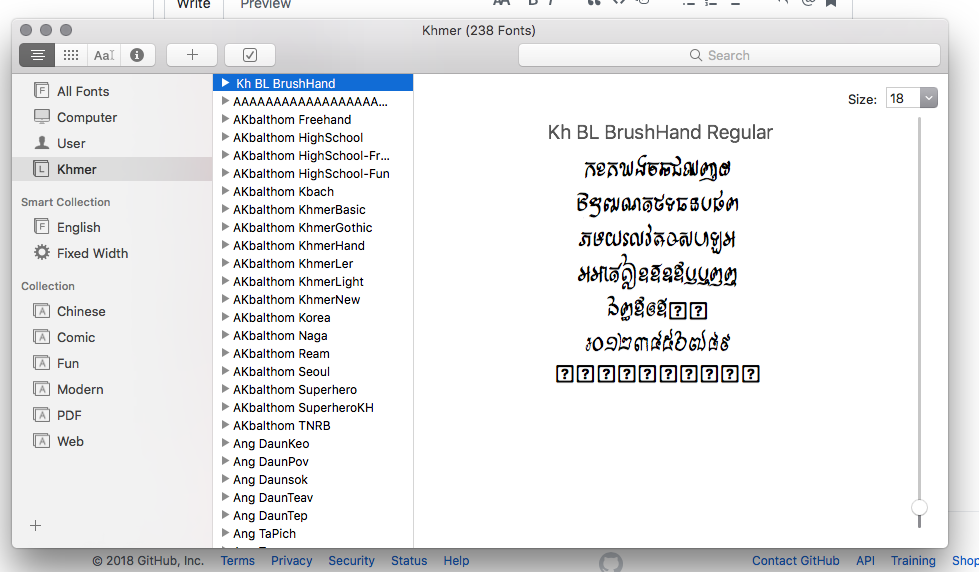The height and width of the screenshot is (572, 979).
Task: Click the add font plus button
Action: (x=192, y=55)
